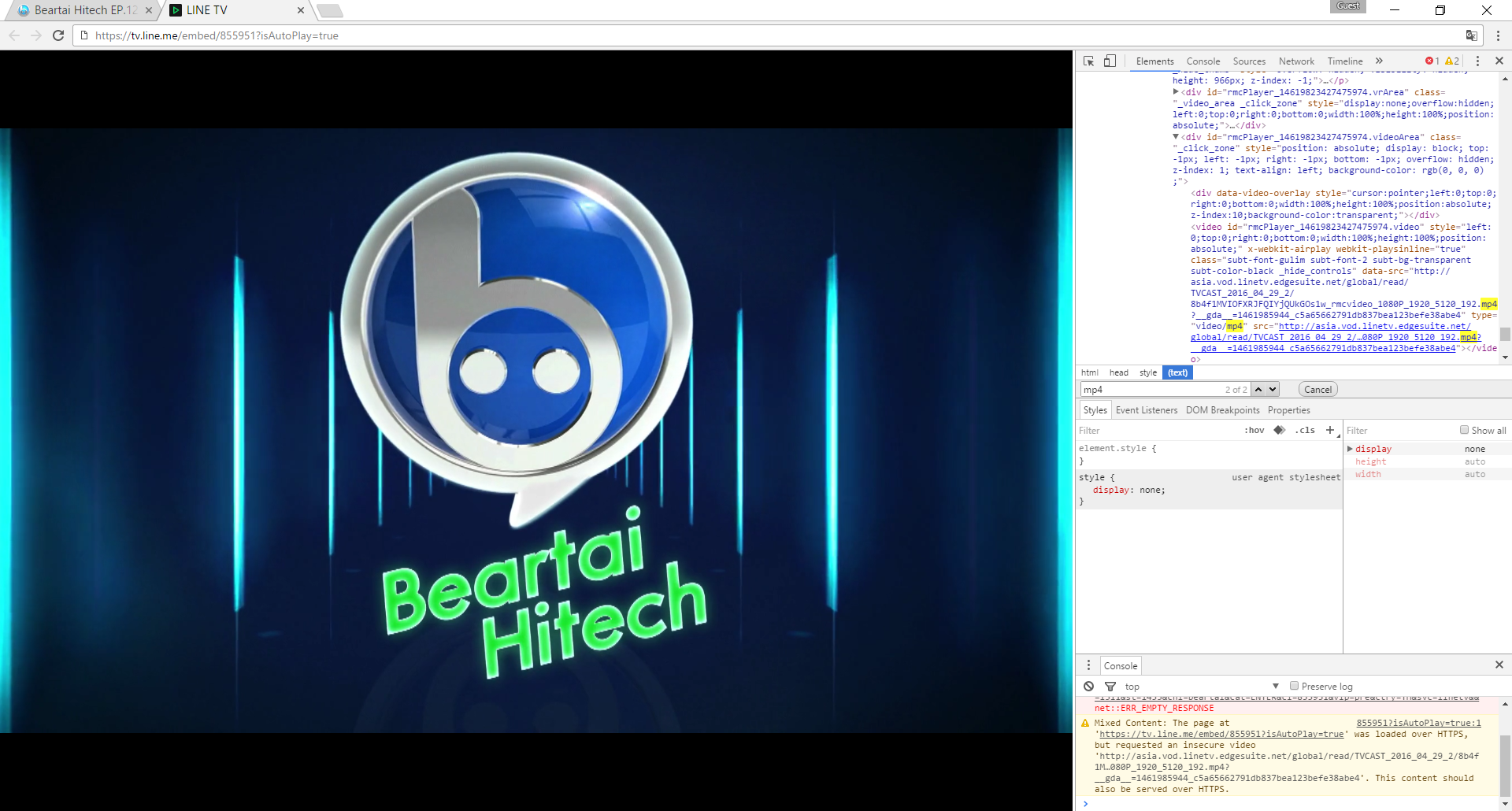The width and height of the screenshot is (1512, 811).
Task: Toggle element state with :hov button
Action: [x=1254, y=431]
